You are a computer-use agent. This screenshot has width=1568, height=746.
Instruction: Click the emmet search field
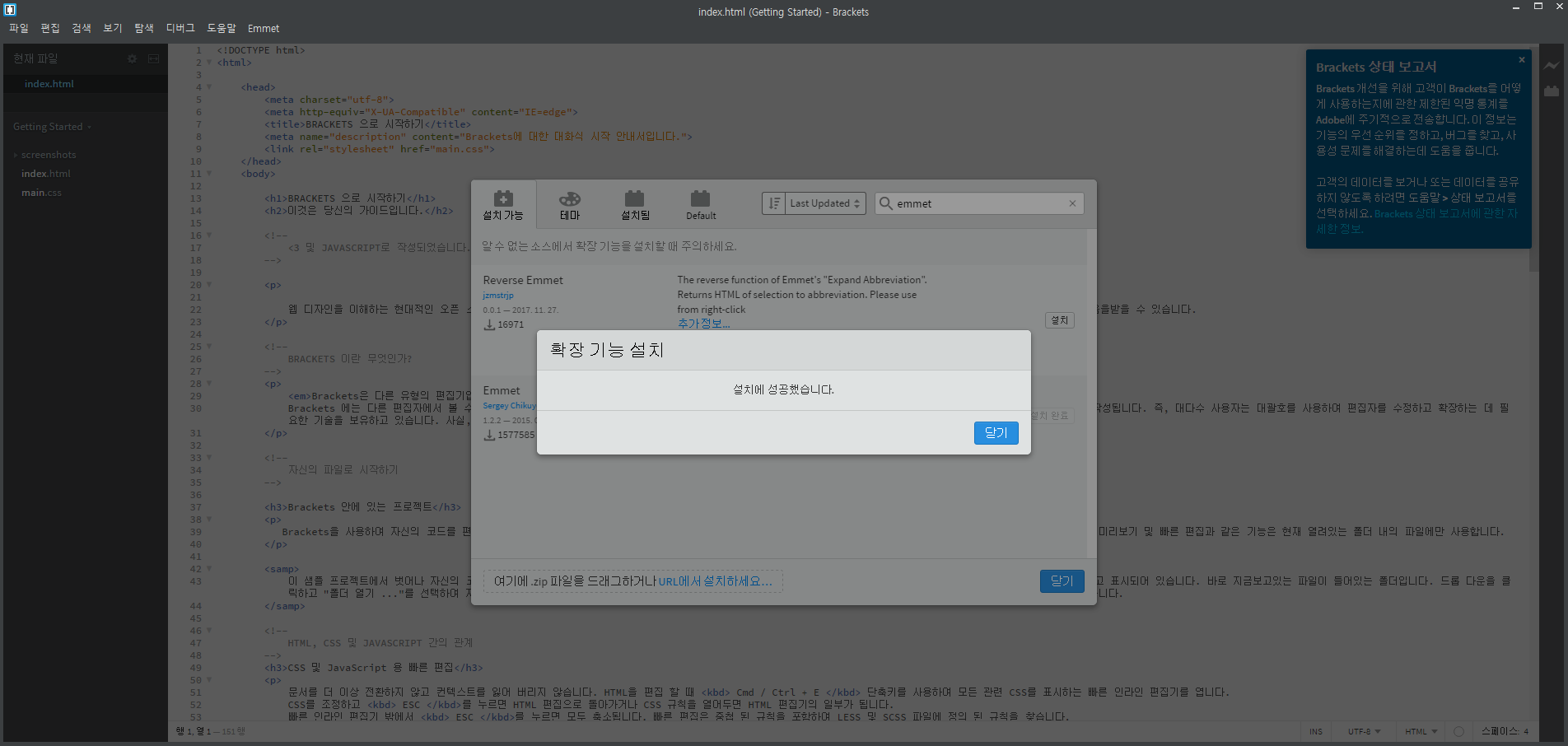979,203
